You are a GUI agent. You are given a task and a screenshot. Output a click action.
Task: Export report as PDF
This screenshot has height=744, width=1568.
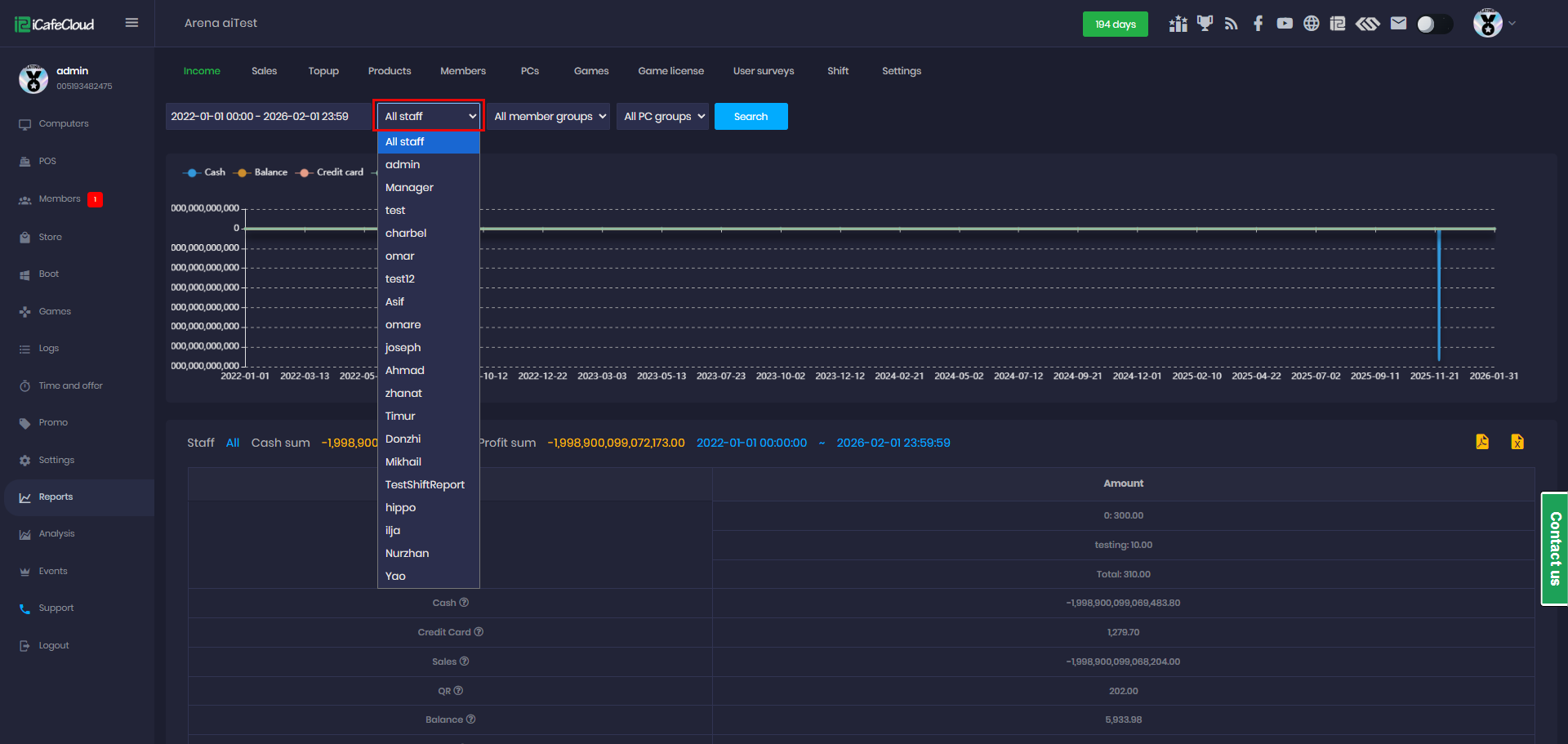pyautogui.click(x=1482, y=442)
